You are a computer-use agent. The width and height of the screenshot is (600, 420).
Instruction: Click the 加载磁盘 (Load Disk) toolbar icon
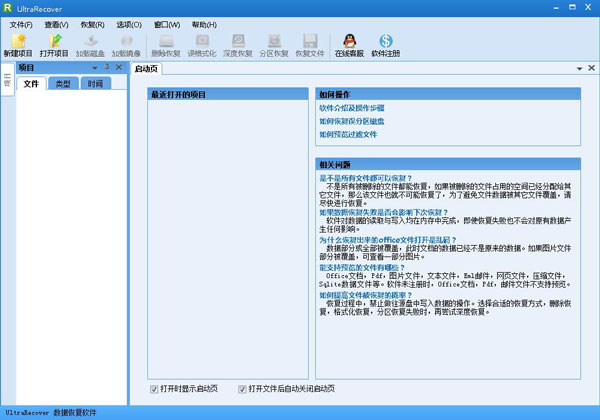[x=90, y=41]
